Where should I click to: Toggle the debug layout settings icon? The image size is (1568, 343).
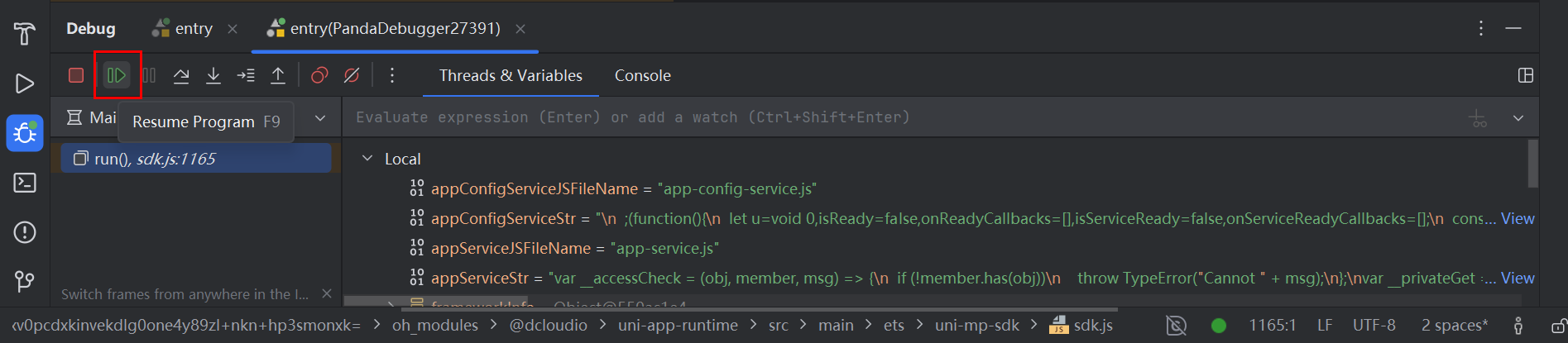pyautogui.click(x=1526, y=75)
